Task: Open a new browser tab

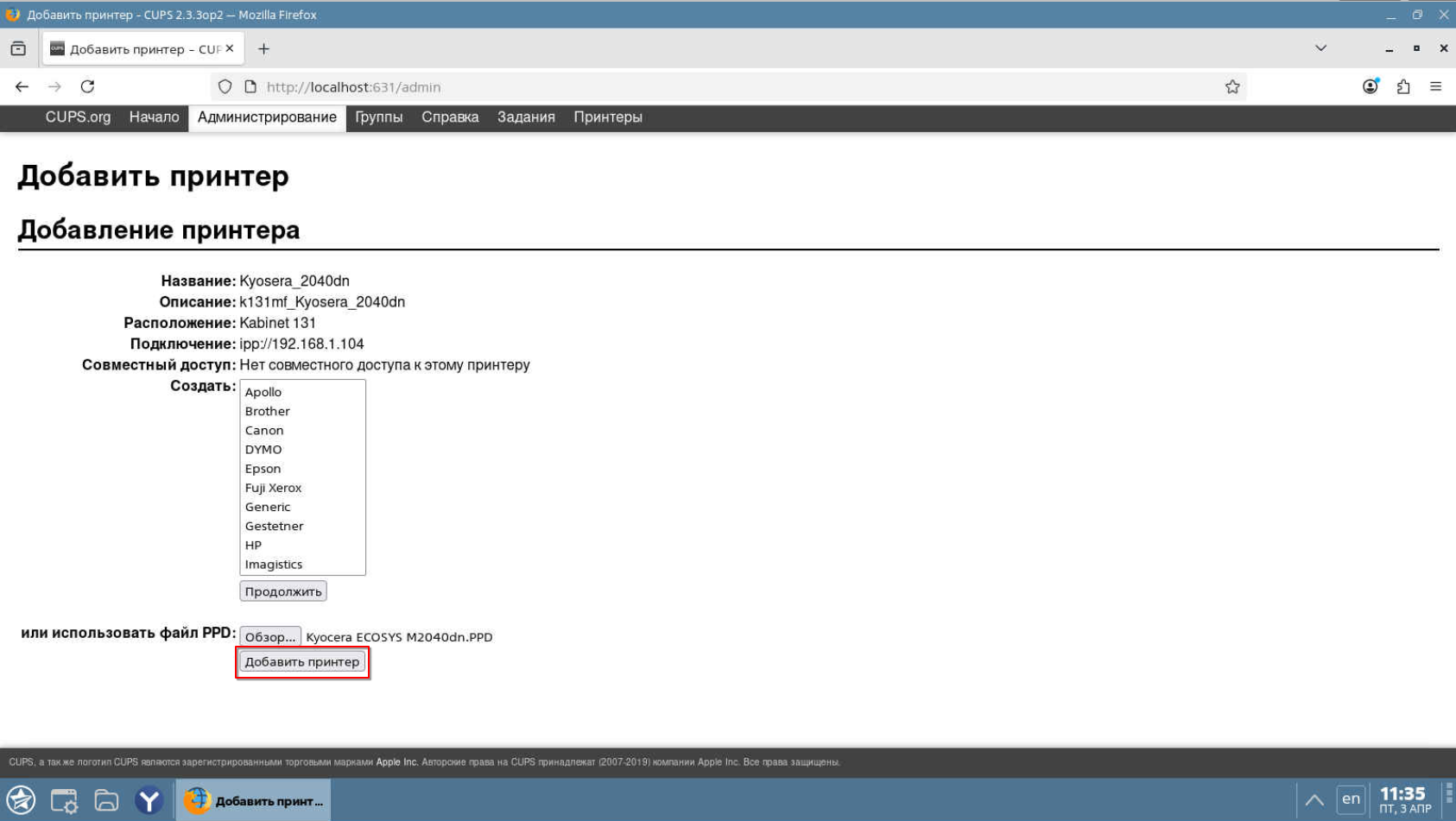Action: tap(263, 49)
